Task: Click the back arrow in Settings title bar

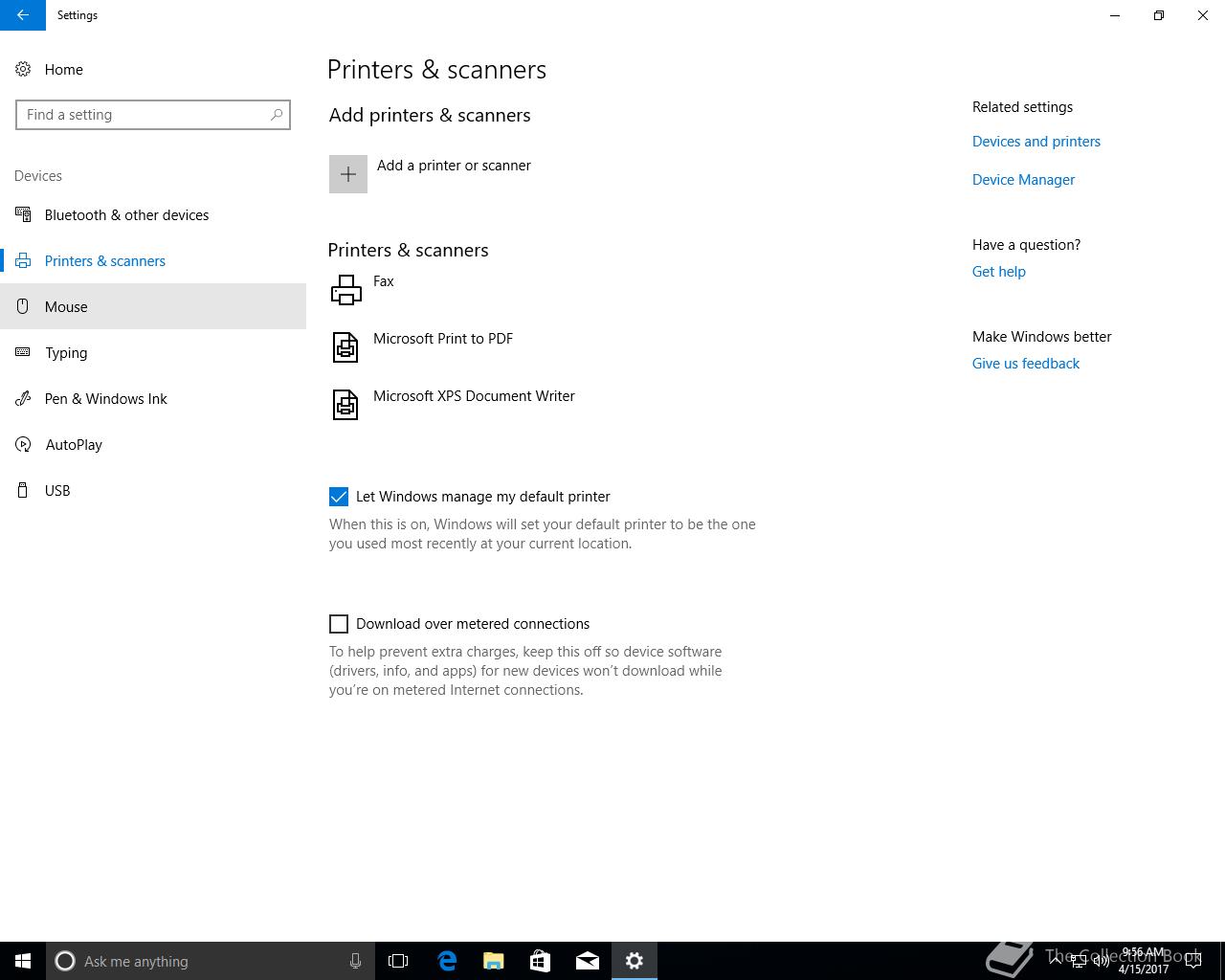Action: coord(23,15)
